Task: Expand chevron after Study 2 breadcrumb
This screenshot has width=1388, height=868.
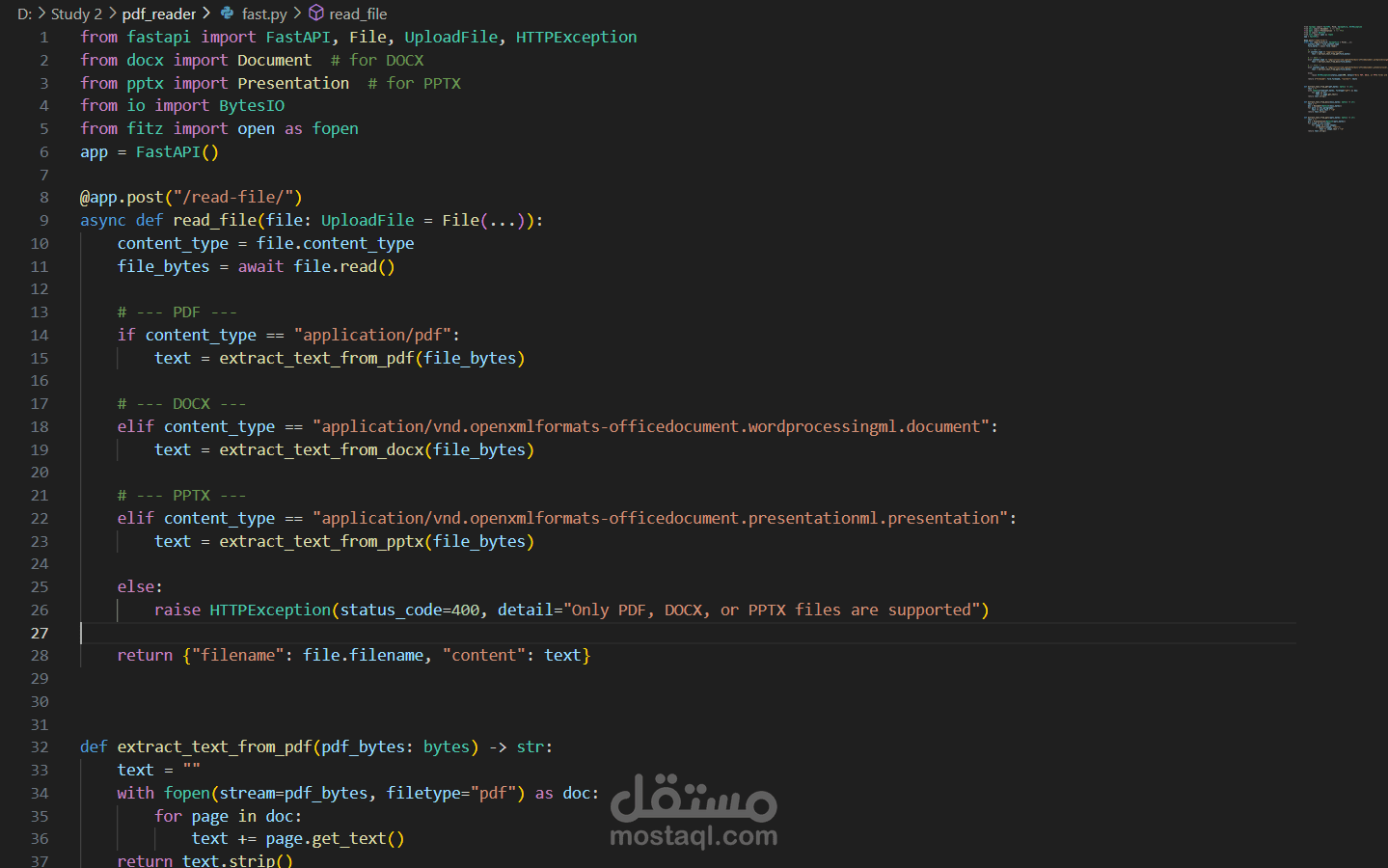Action: click(x=112, y=14)
